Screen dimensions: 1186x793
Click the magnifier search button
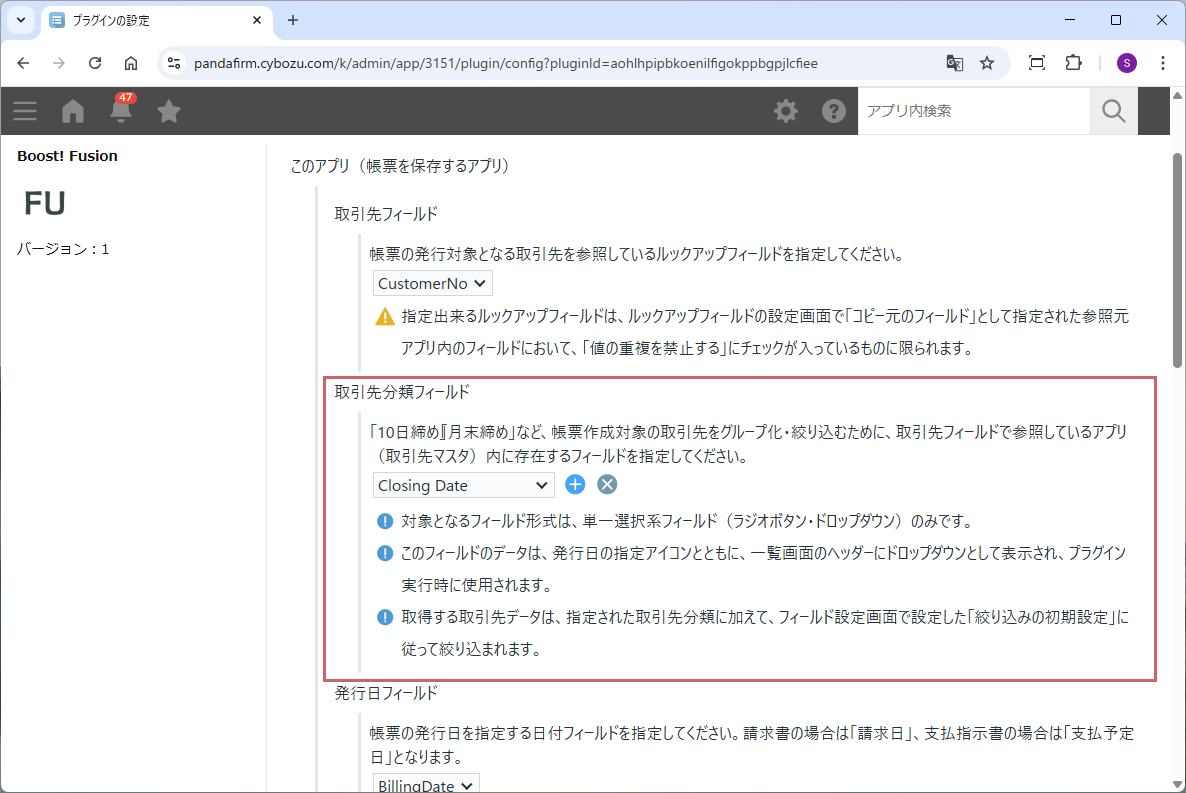point(1114,111)
